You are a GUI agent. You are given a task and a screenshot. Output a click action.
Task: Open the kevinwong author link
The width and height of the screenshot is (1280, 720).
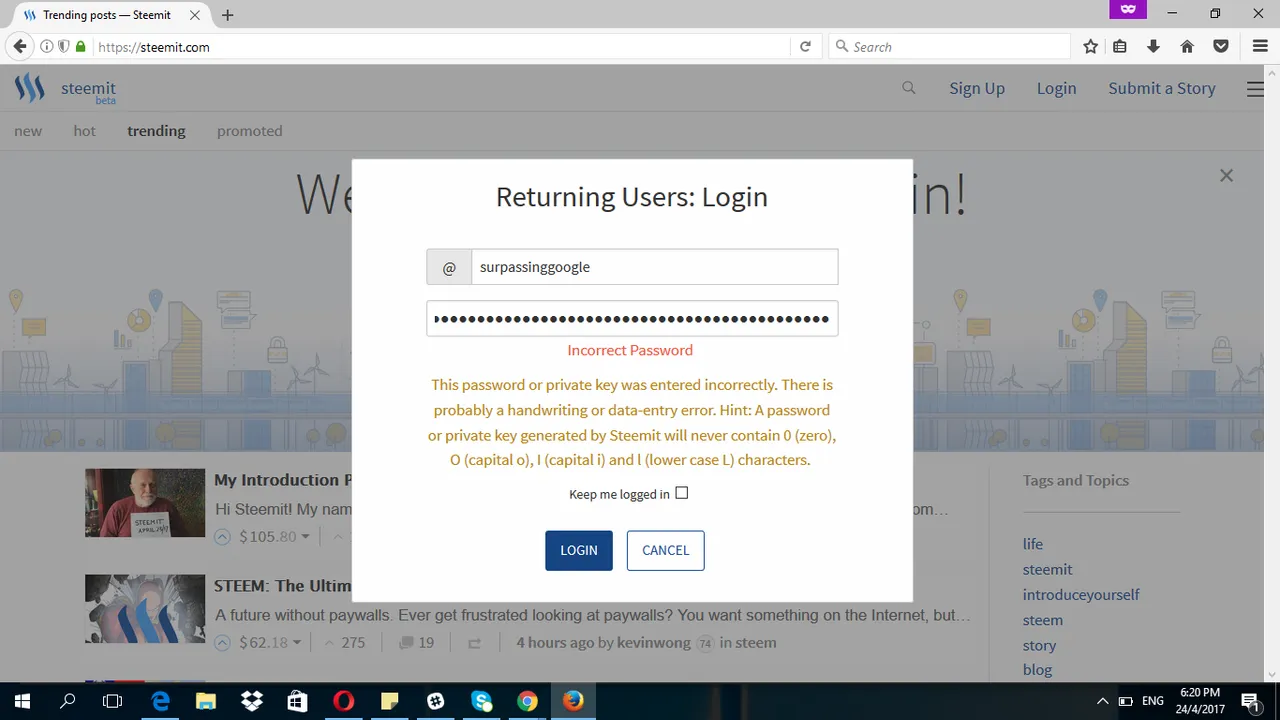pos(654,643)
